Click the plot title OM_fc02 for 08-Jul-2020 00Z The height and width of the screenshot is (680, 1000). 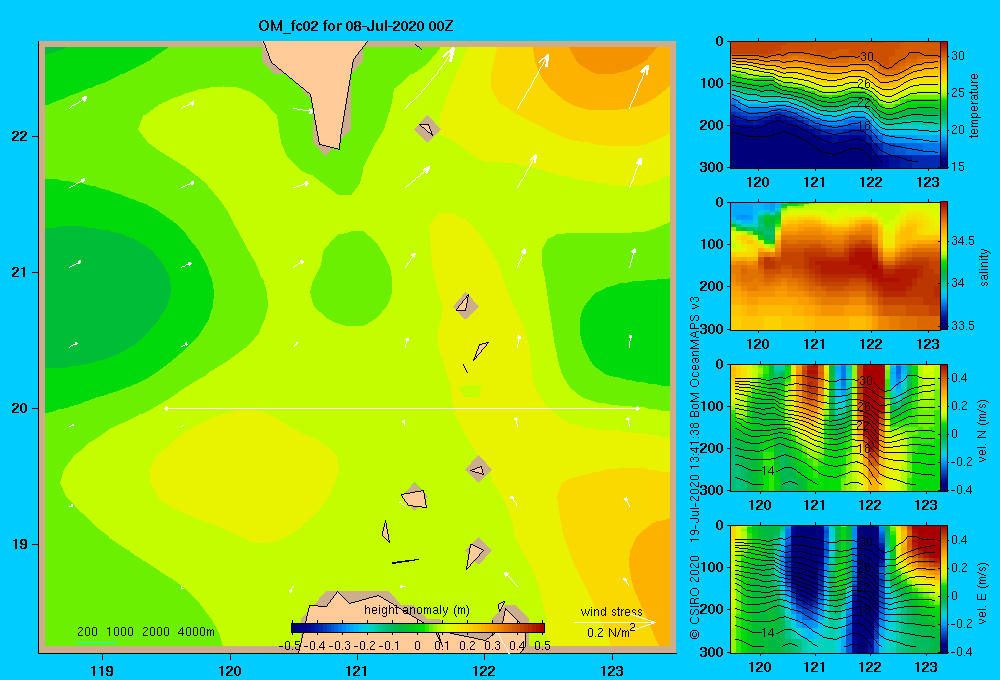click(x=355, y=26)
